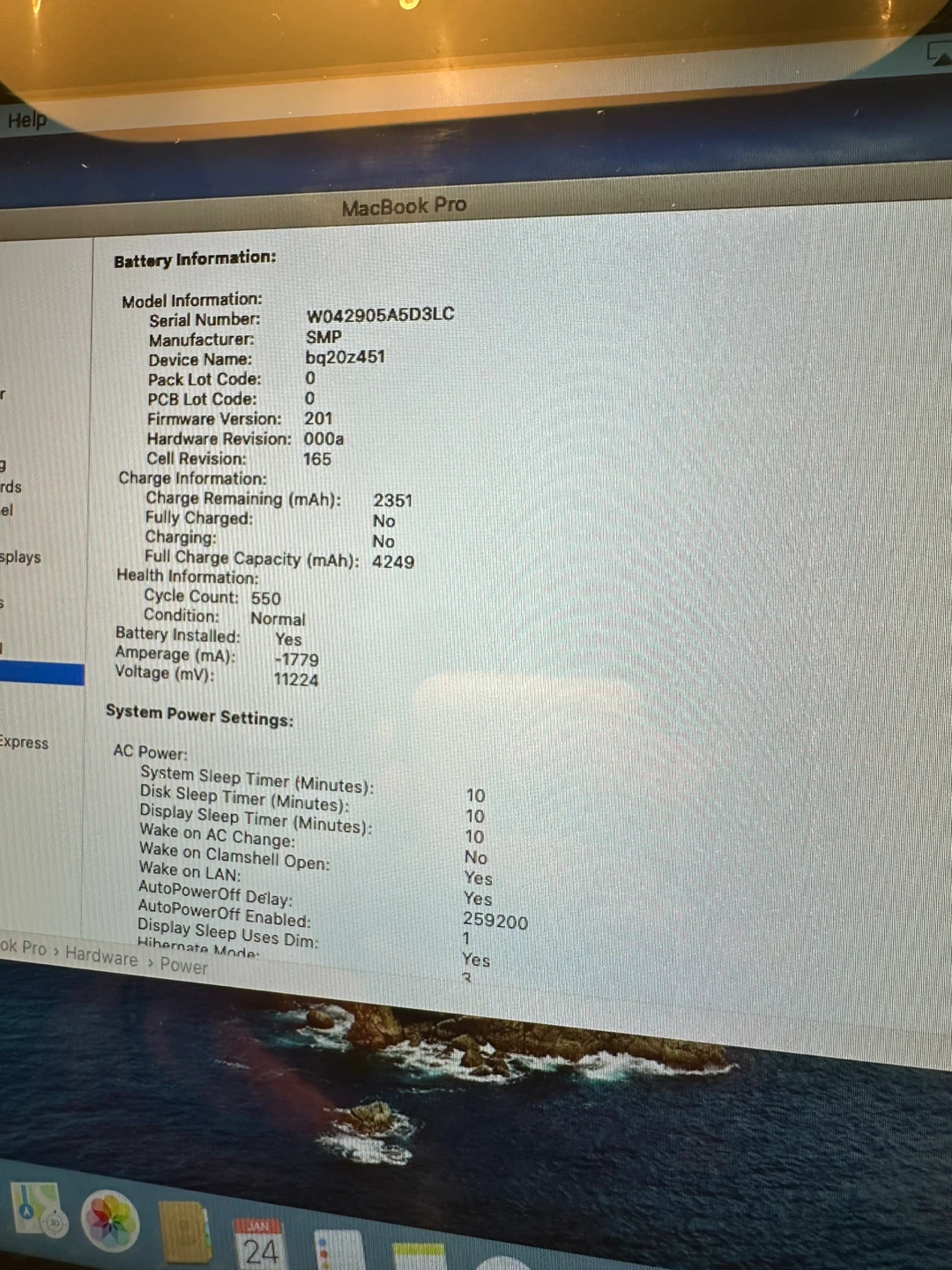Click 'Full Charge Capacity (mAh):' label

point(251,558)
